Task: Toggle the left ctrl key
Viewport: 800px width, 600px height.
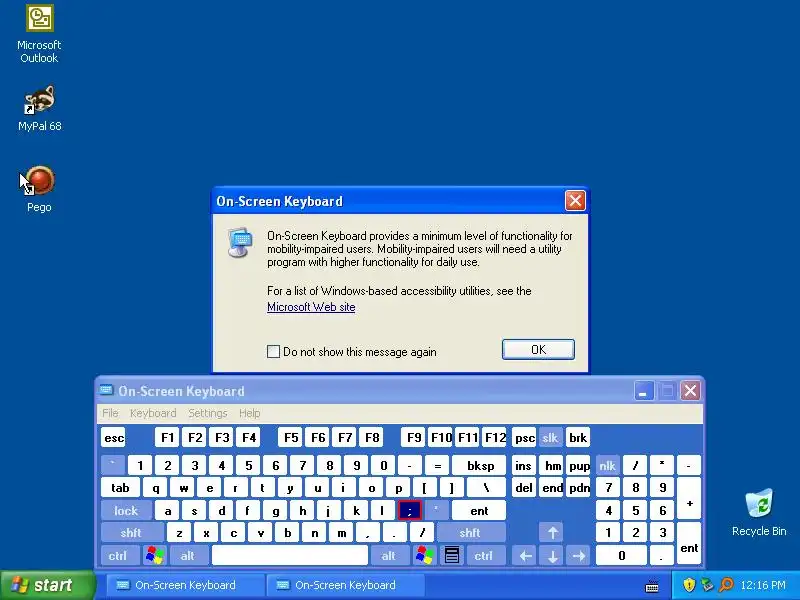Action: click(118, 555)
